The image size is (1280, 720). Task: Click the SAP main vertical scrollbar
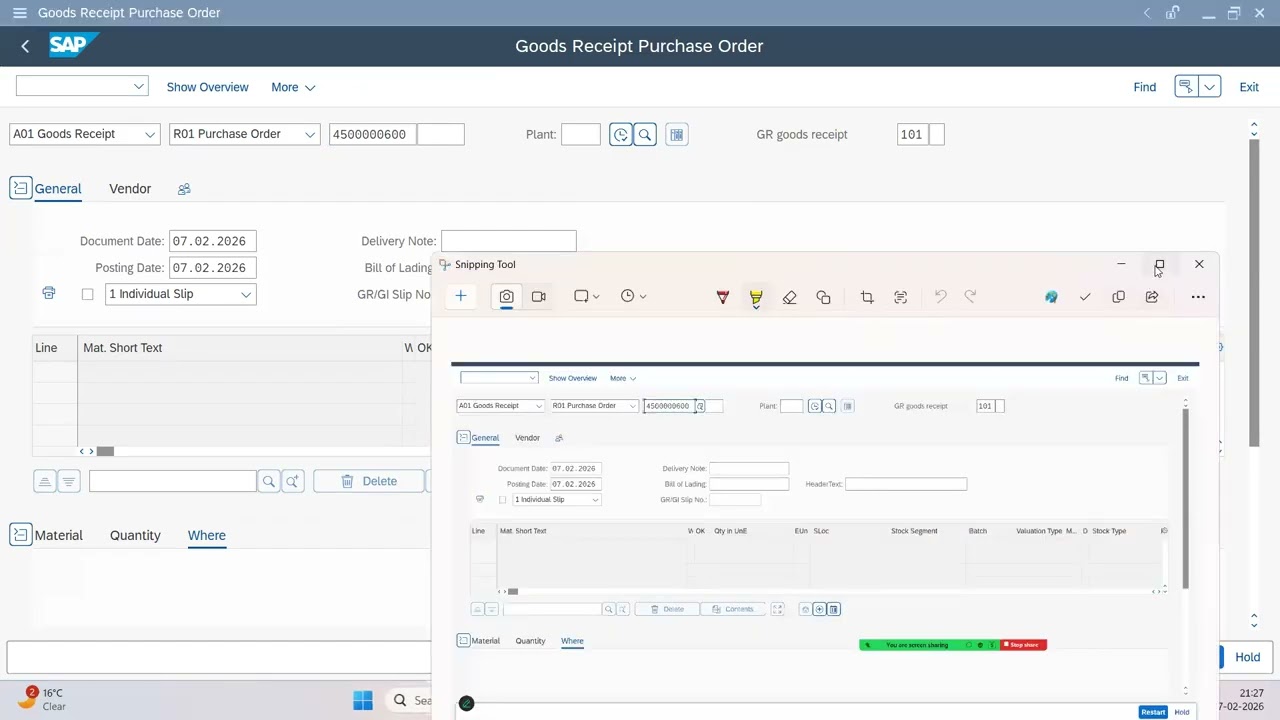[x=1254, y=294]
